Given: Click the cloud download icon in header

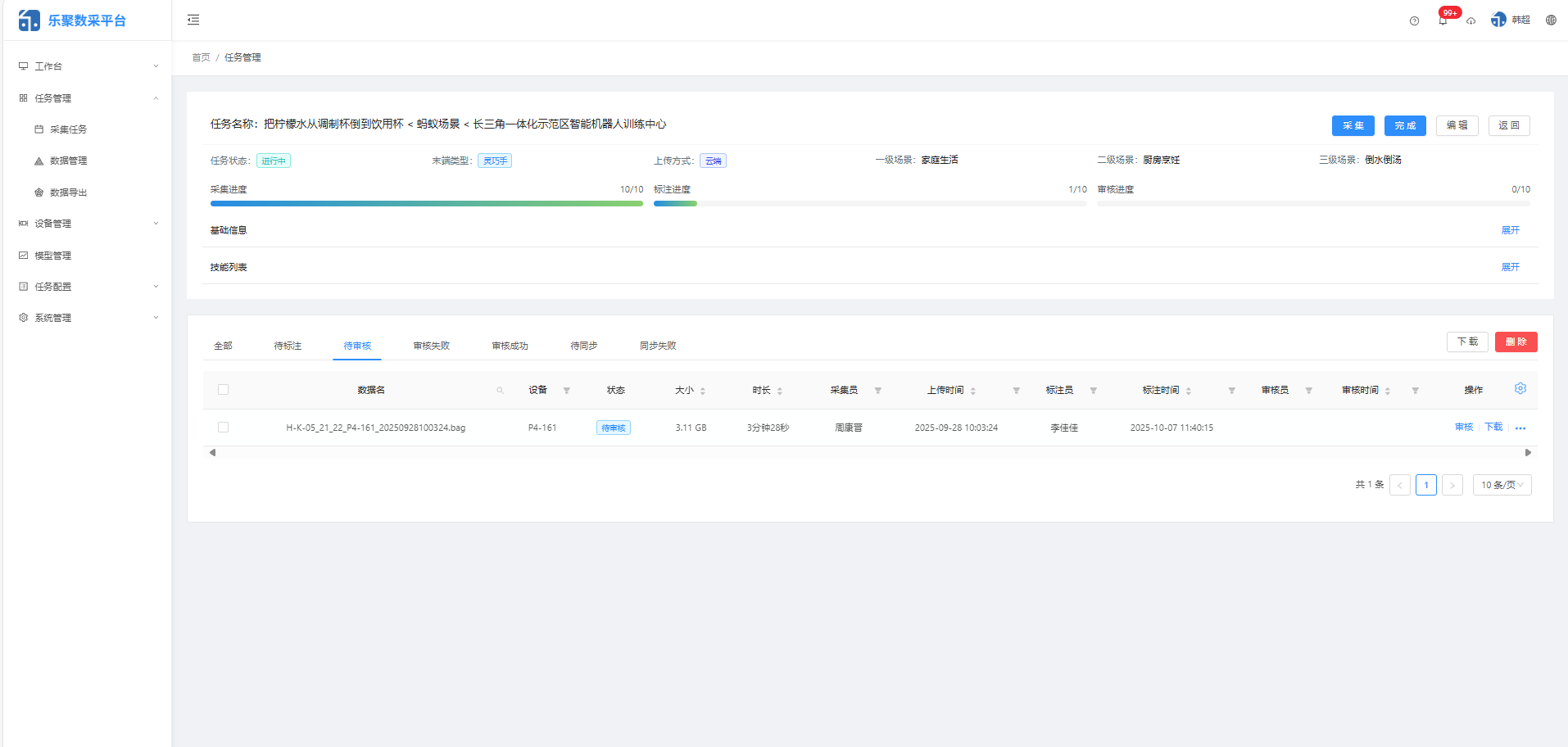Looking at the screenshot, I should pyautogui.click(x=1471, y=21).
